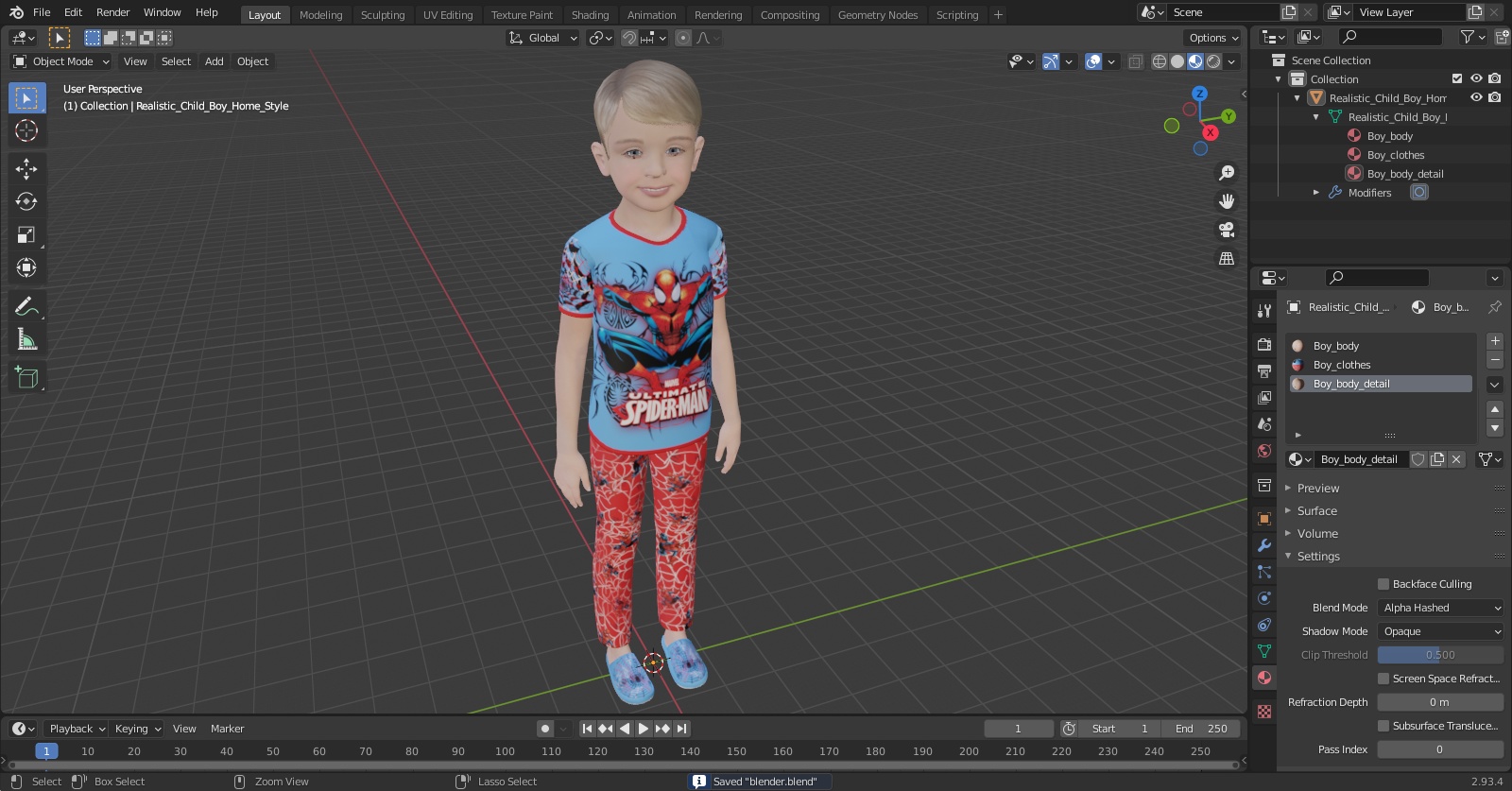Toggle snapping magnet icon
This screenshot has width=1512, height=791.
pyautogui.click(x=628, y=38)
